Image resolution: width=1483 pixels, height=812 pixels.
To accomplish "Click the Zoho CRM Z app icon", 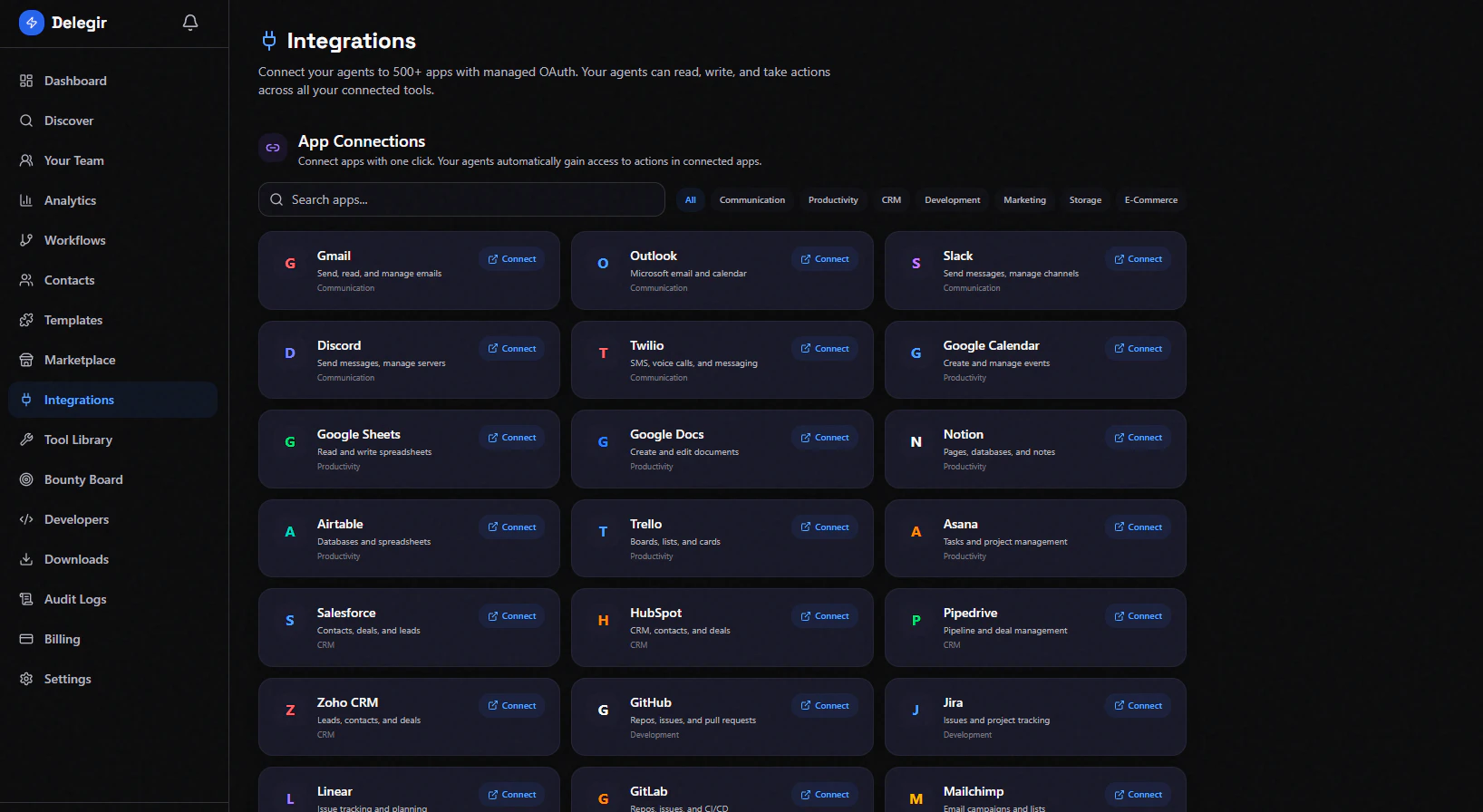I will [290, 710].
